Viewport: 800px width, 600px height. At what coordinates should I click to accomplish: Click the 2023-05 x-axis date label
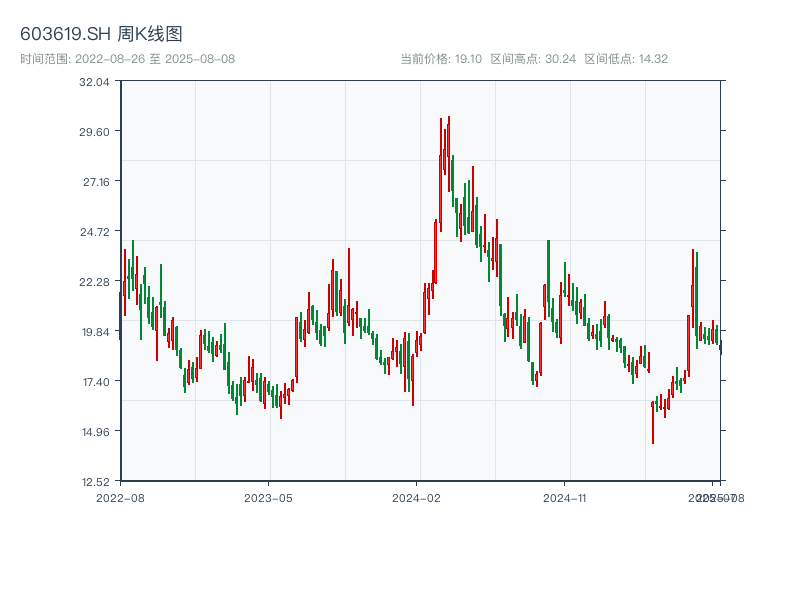point(268,497)
